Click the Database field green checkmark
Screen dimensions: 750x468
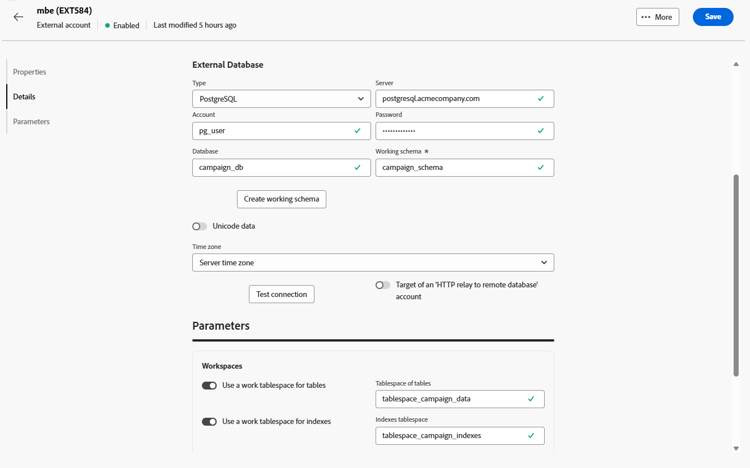click(x=358, y=168)
